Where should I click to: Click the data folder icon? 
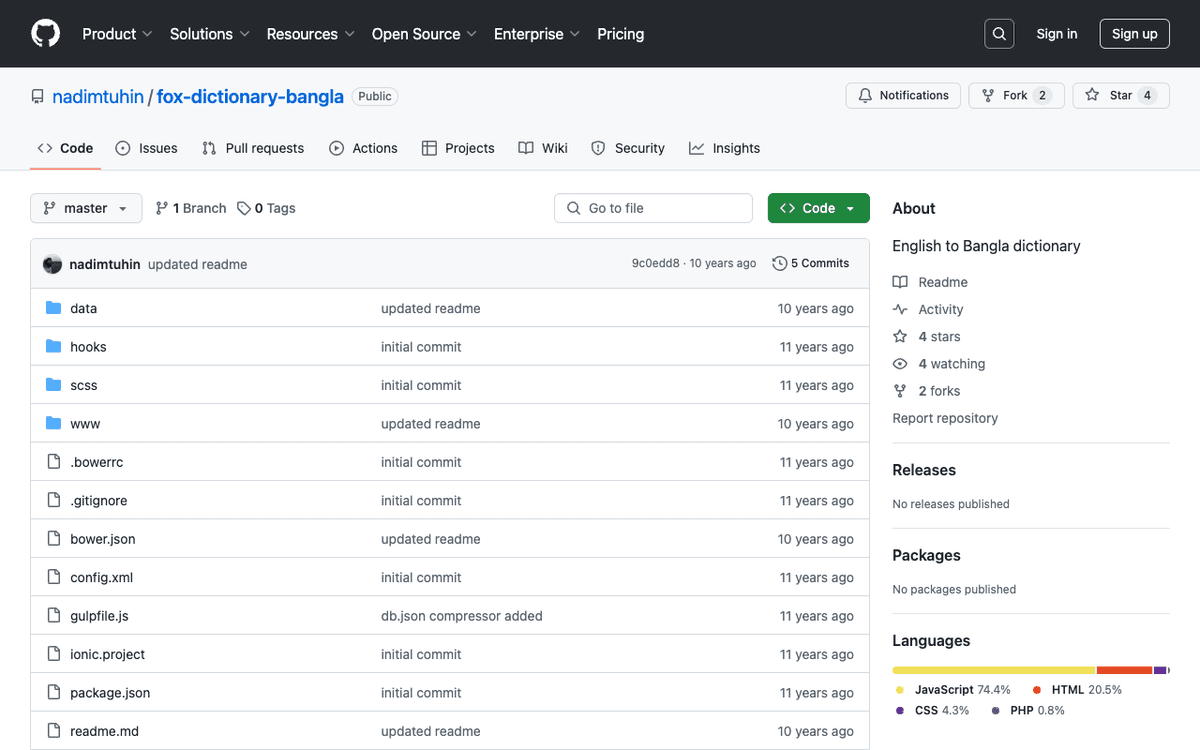[x=54, y=308]
